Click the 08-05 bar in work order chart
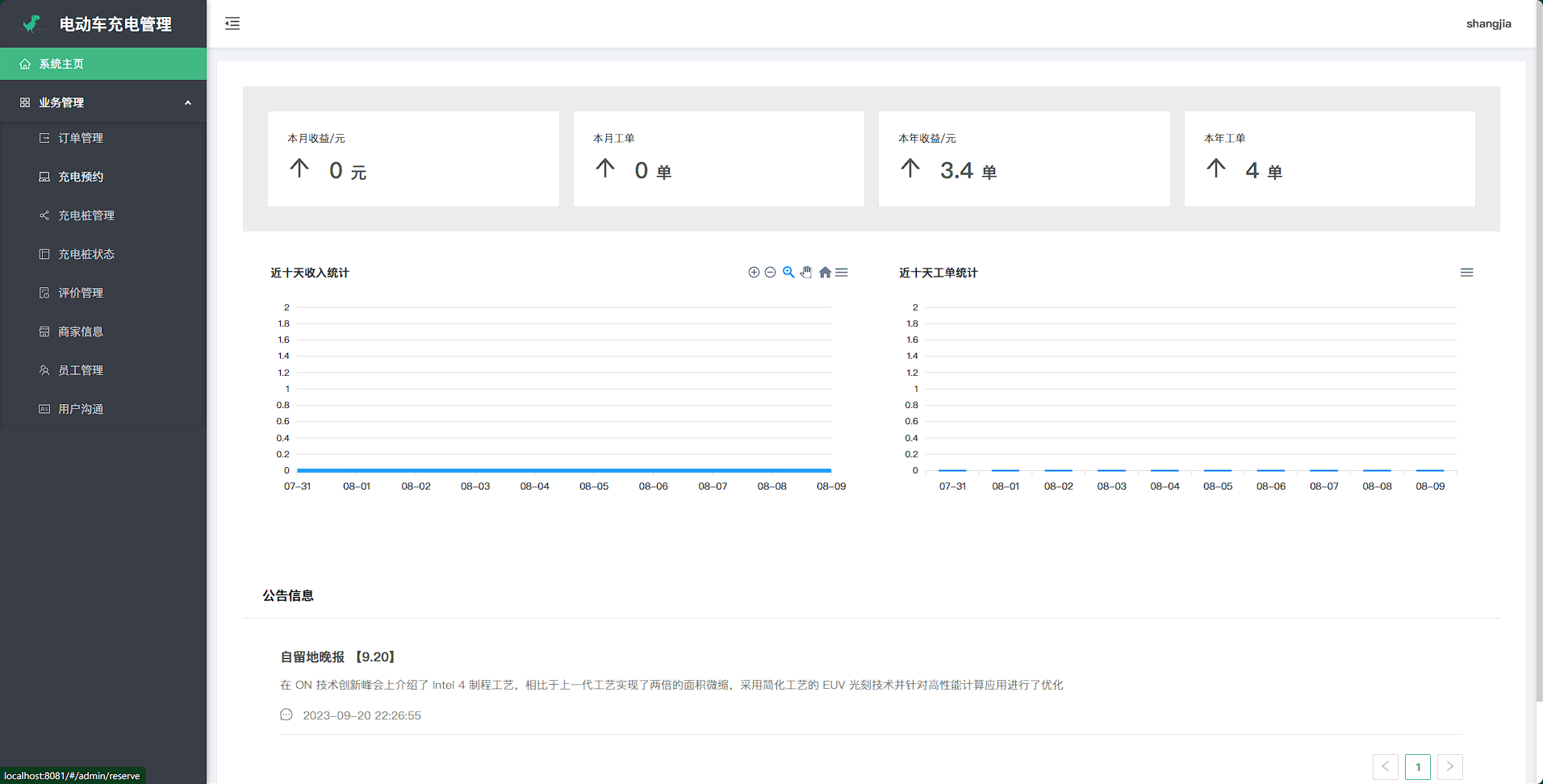The height and width of the screenshot is (784, 1543). click(1217, 470)
